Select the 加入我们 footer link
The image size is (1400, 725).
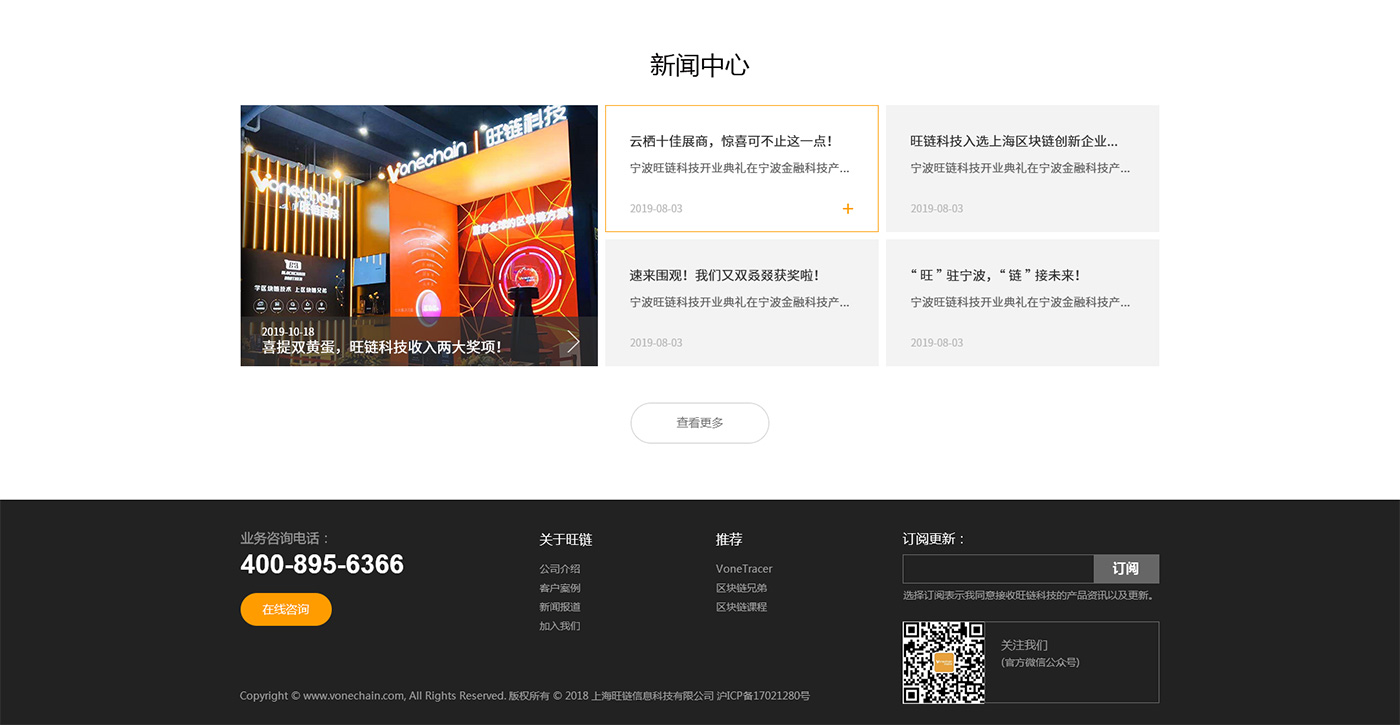click(x=559, y=626)
